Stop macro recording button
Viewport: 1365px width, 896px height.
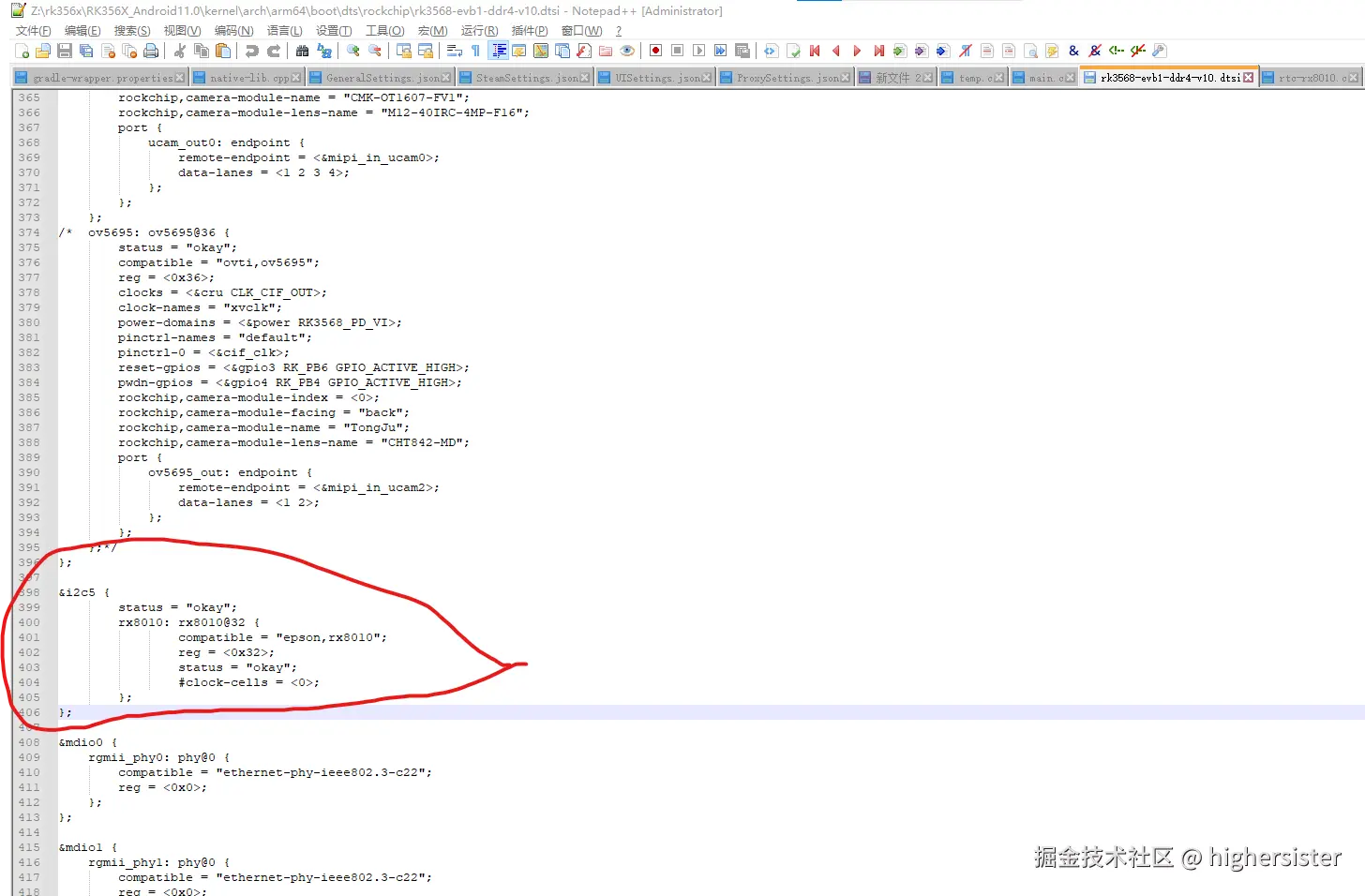point(677,51)
